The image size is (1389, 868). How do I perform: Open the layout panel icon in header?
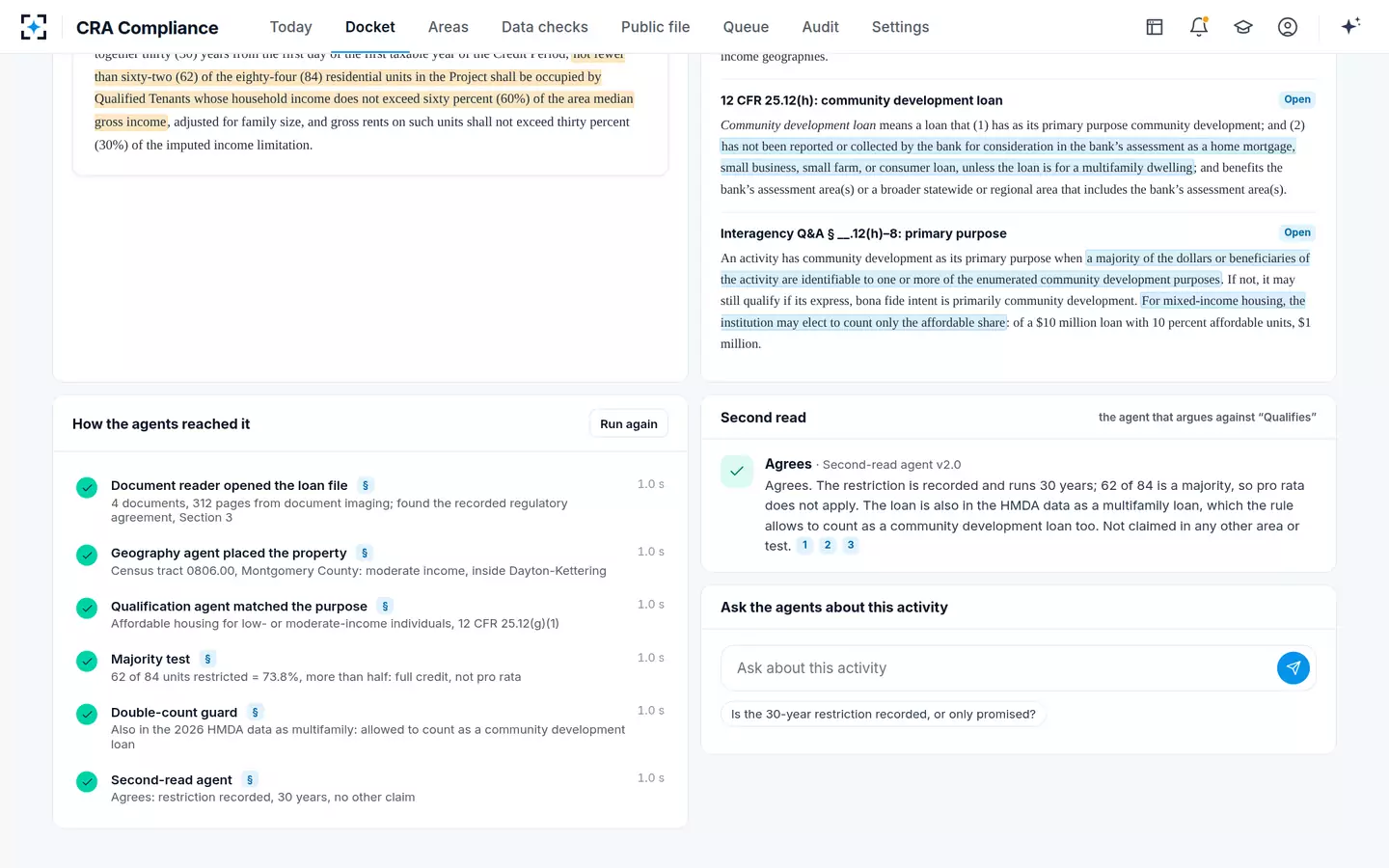pyautogui.click(x=1155, y=27)
